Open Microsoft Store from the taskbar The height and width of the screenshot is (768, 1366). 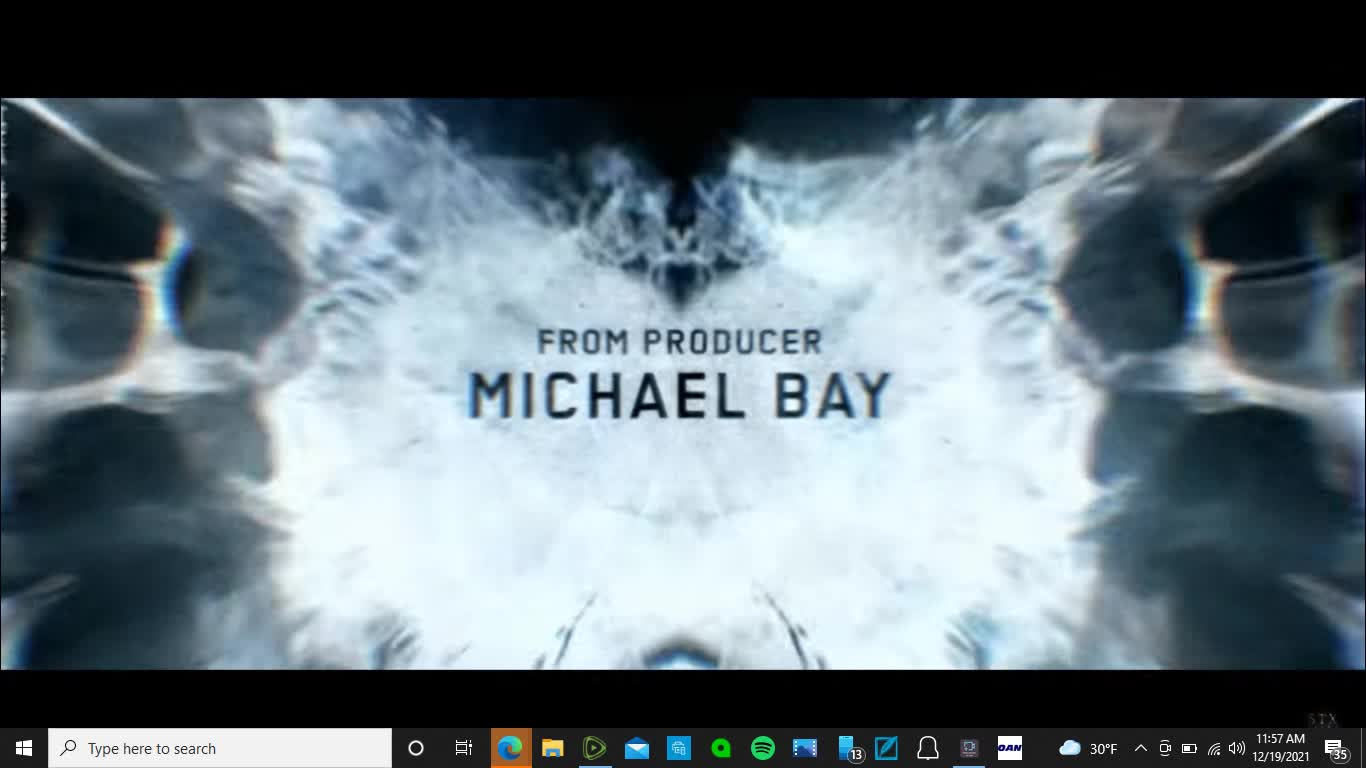[678, 748]
